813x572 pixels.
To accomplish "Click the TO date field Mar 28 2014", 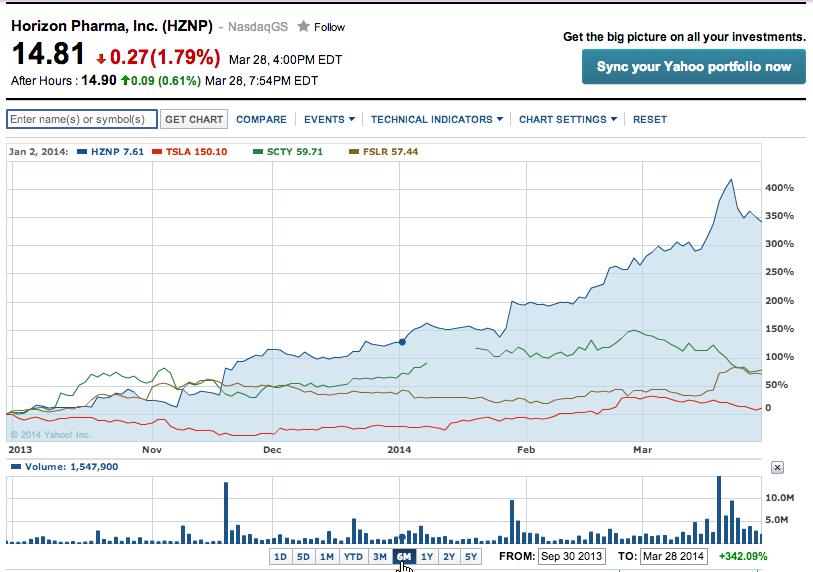I will pyautogui.click(x=674, y=556).
